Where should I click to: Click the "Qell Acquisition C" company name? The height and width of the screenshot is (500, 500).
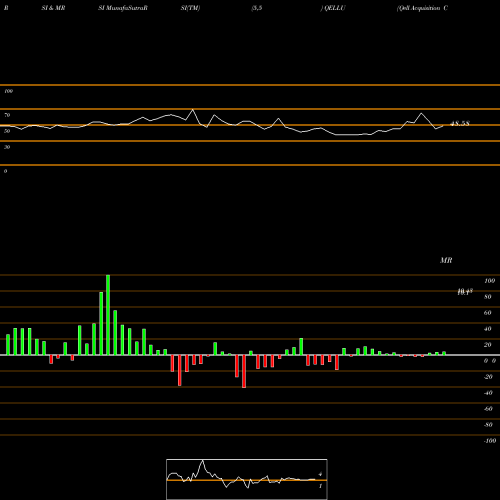(x=423, y=8)
